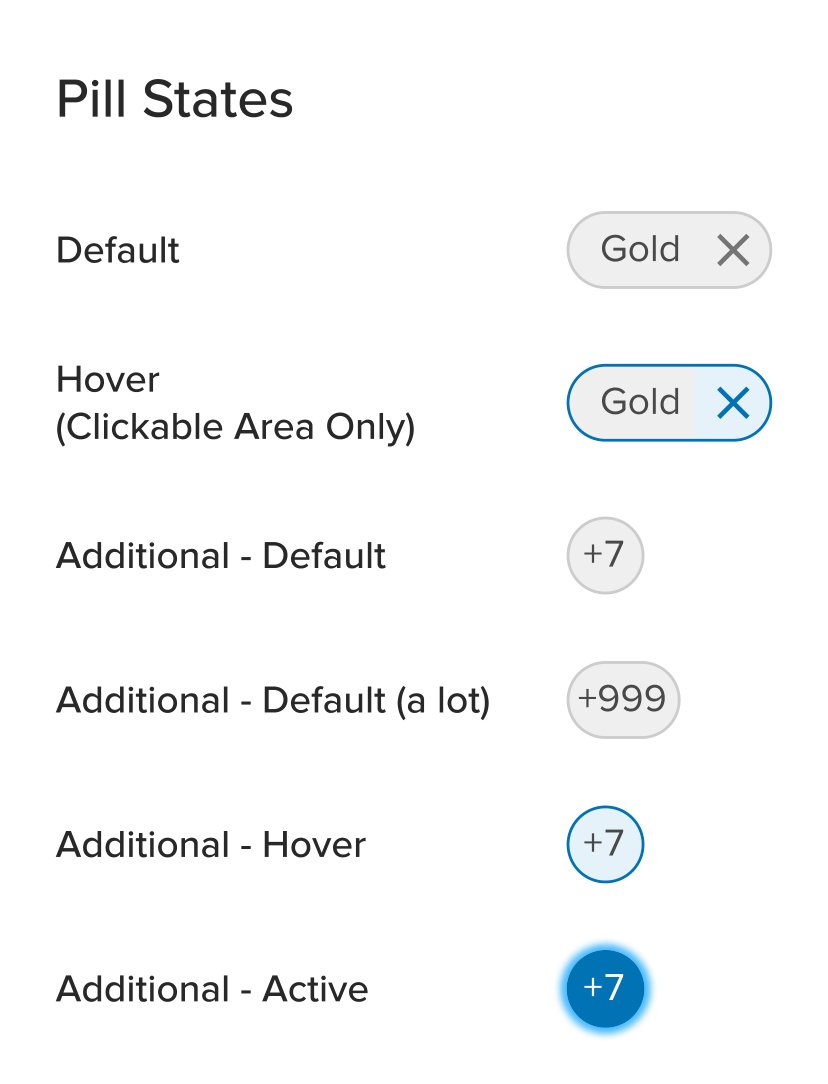Image resolution: width=828 pixels, height=1084 pixels.
Task: Click the word Pill in the heading
Action: tap(91, 100)
